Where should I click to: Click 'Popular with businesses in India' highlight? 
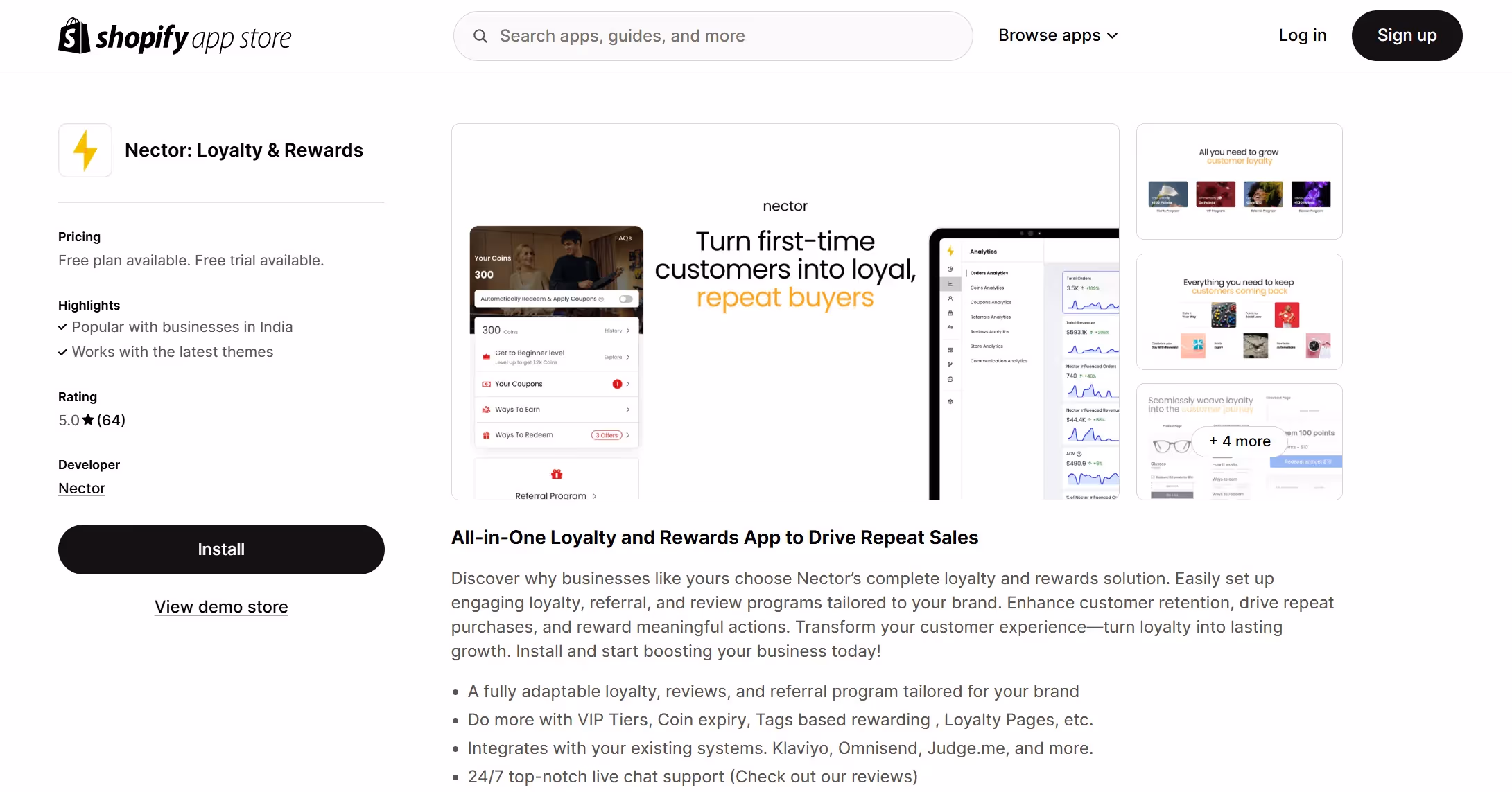pyautogui.click(x=182, y=327)
